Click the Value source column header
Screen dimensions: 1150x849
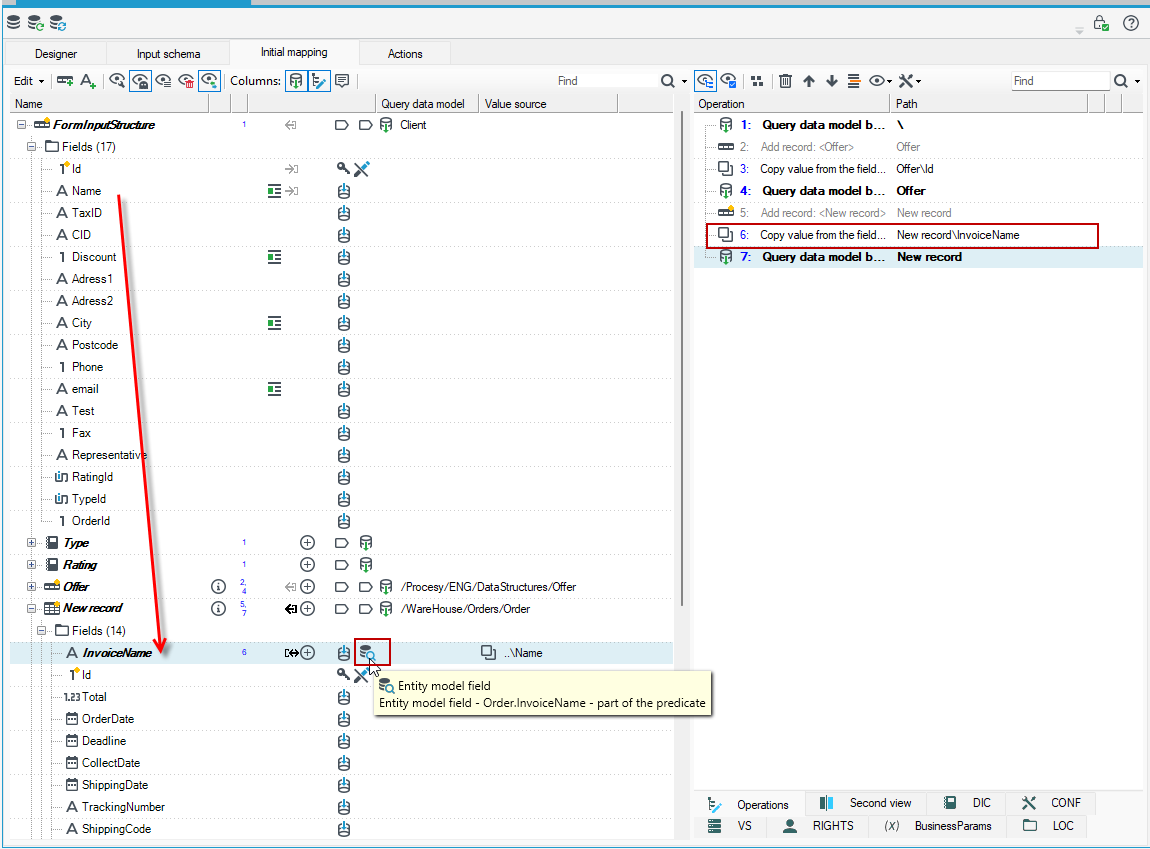click(548, 104)
